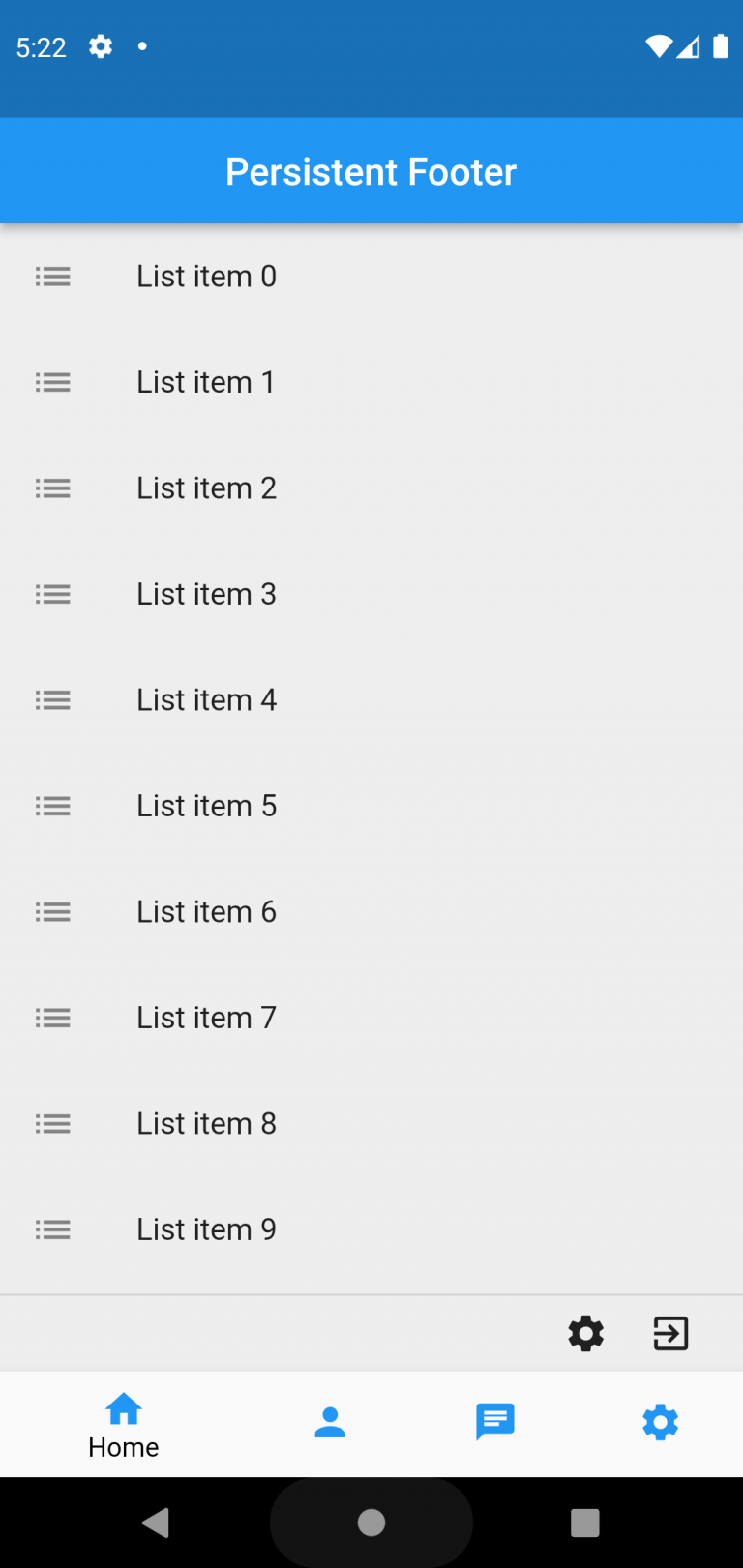Screen dimensions: 743x1568
Task: Select List item 7 from the list
Action: (x=206, y=1018)
